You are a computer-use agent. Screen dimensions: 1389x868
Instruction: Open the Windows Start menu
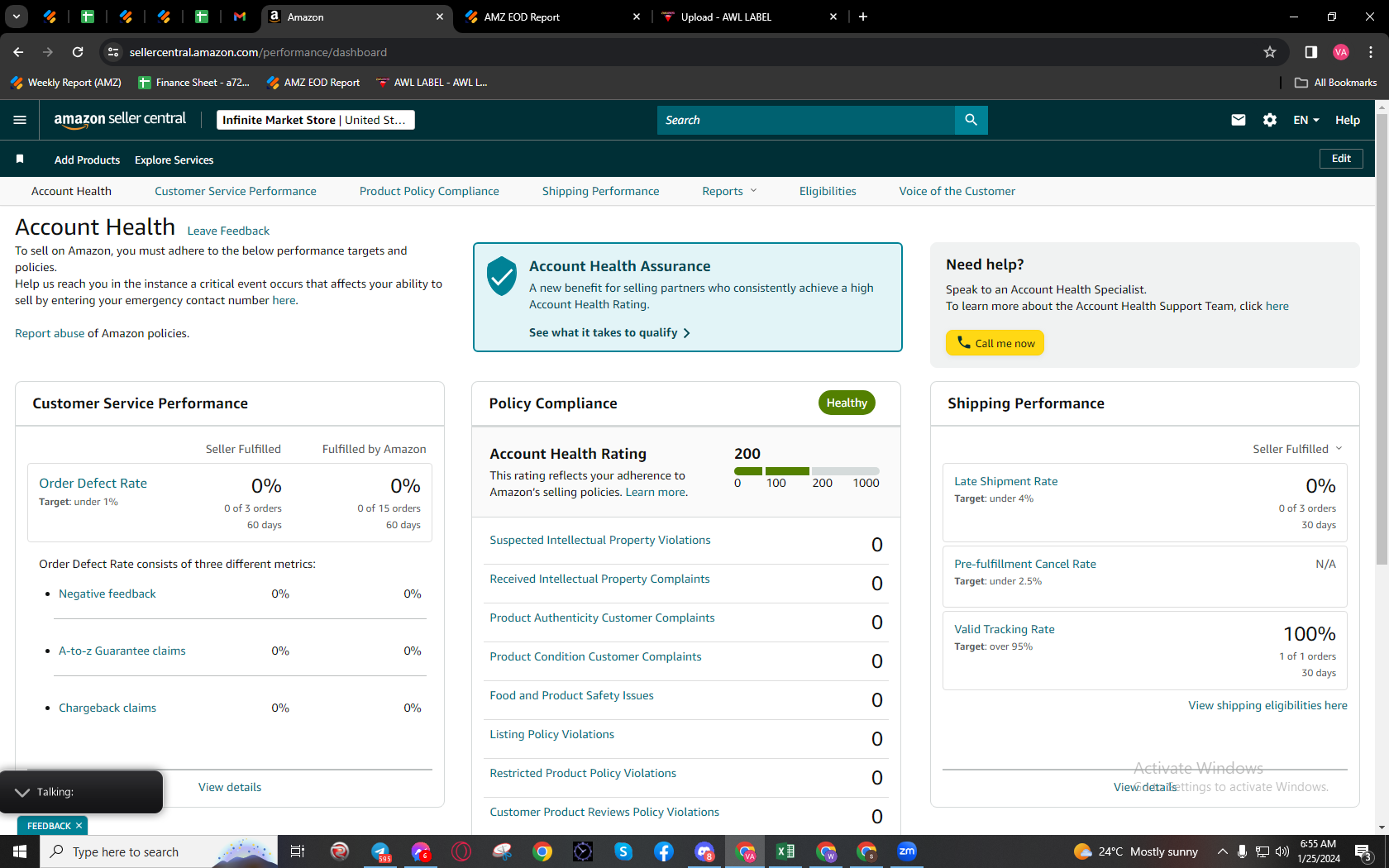pos(20,851)
